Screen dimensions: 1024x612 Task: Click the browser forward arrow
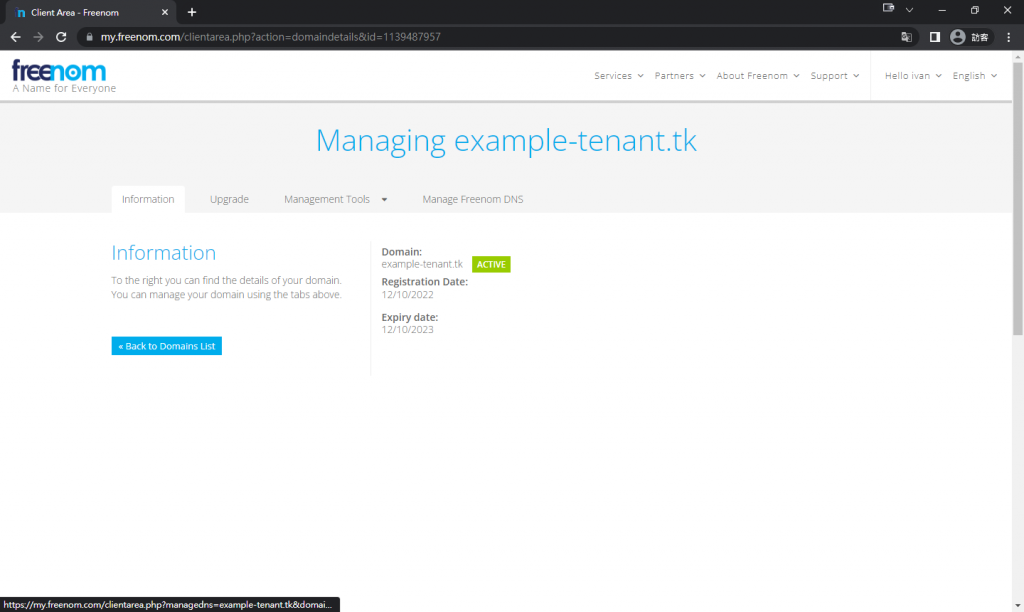tap(38, 37)
